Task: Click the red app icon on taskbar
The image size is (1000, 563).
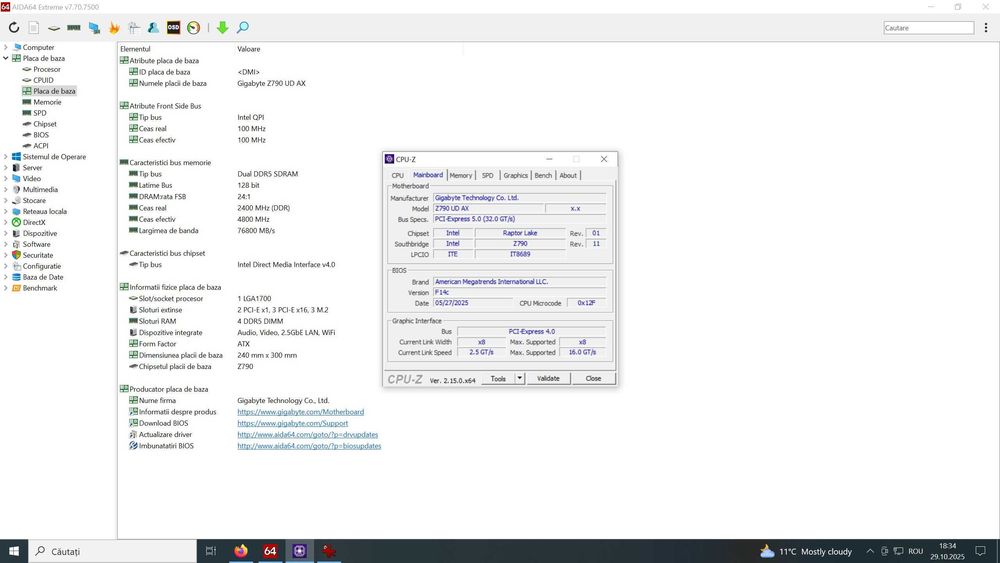Action: click(329, 551)
